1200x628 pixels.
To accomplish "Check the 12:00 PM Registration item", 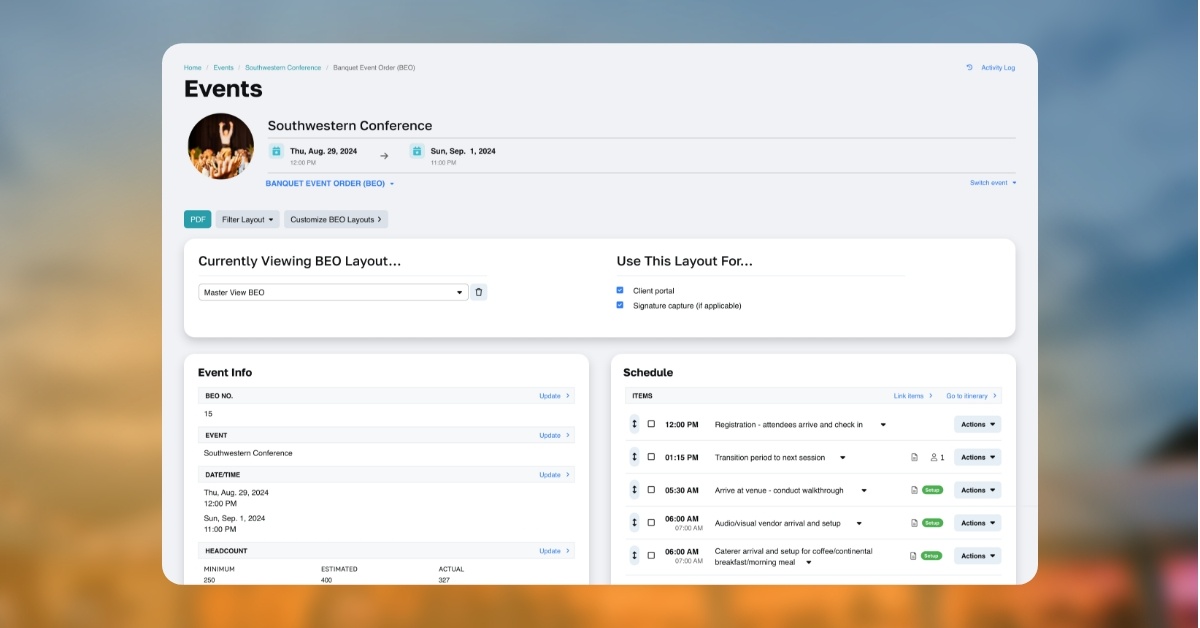I will (651, 424).
